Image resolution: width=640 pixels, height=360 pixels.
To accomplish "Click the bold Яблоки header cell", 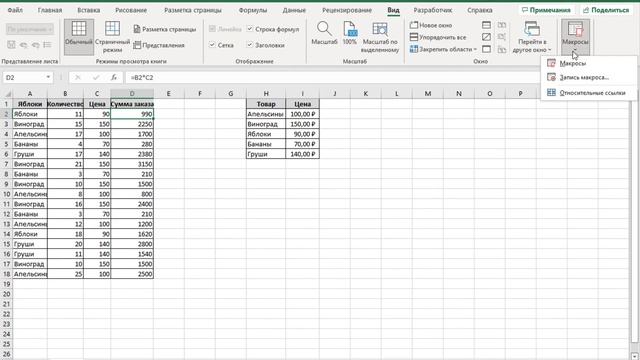I will click(30, 104).
